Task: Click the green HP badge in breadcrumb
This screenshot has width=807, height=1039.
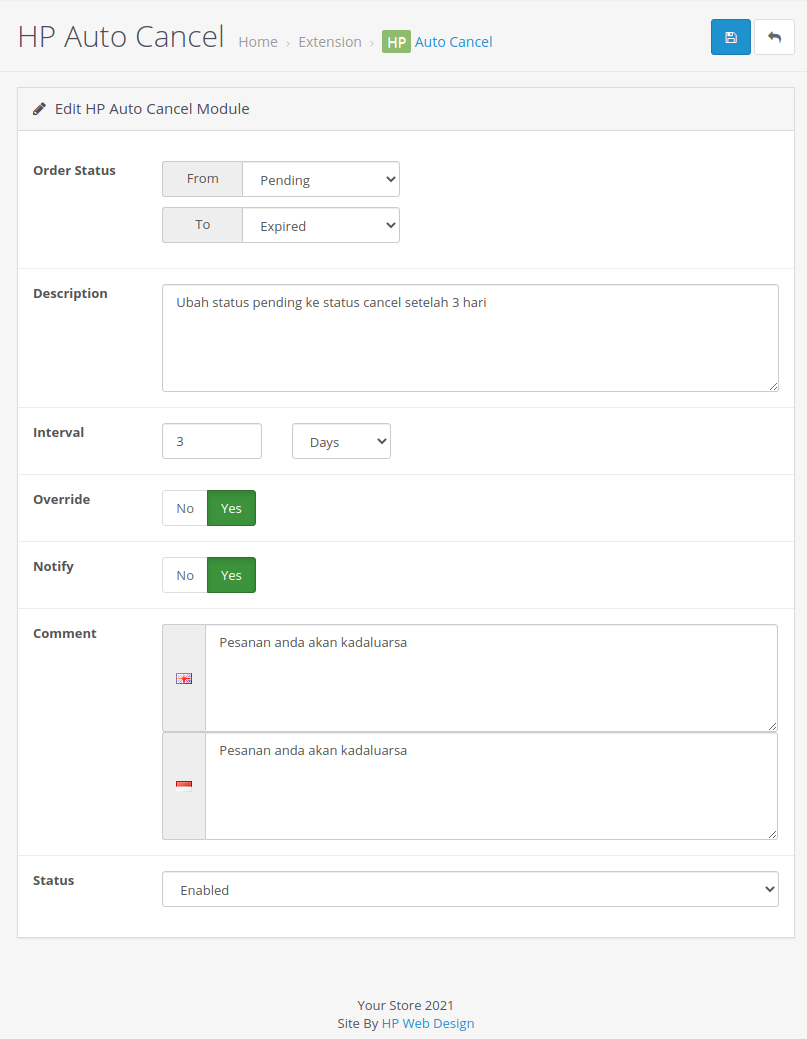Action: point(396,42)
